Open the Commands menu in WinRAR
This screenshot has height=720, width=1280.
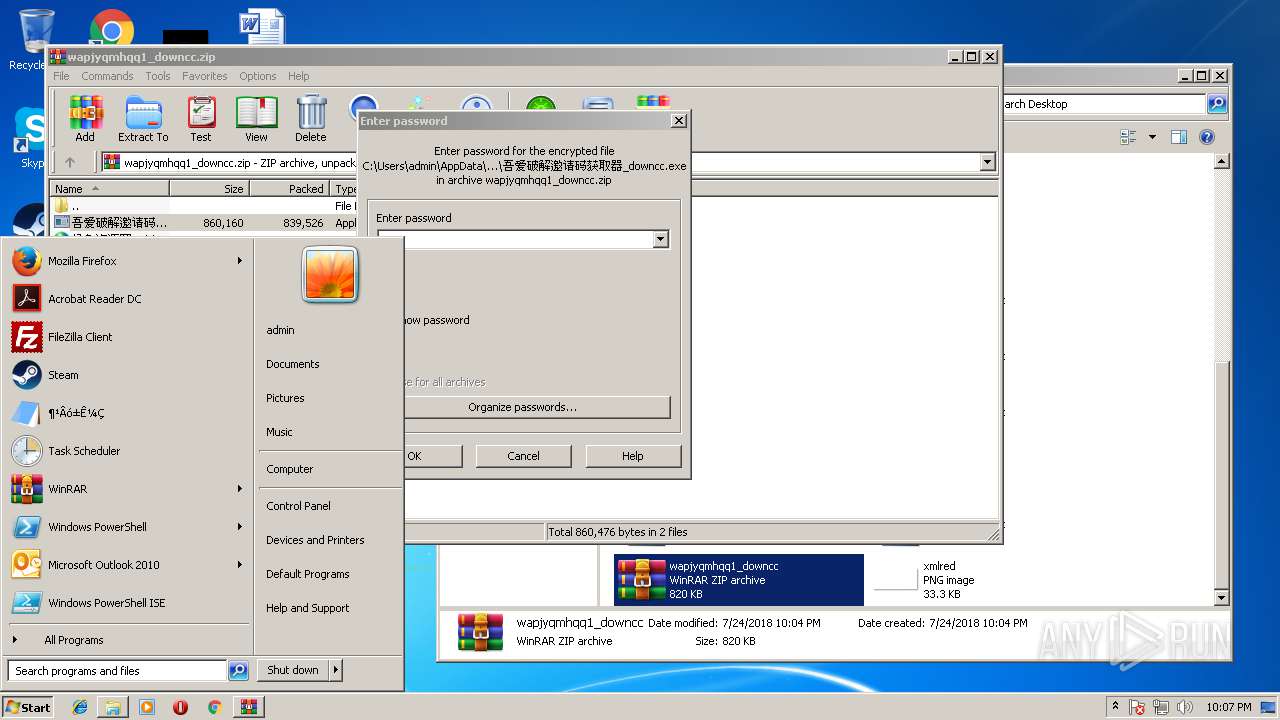click(107, 76)
